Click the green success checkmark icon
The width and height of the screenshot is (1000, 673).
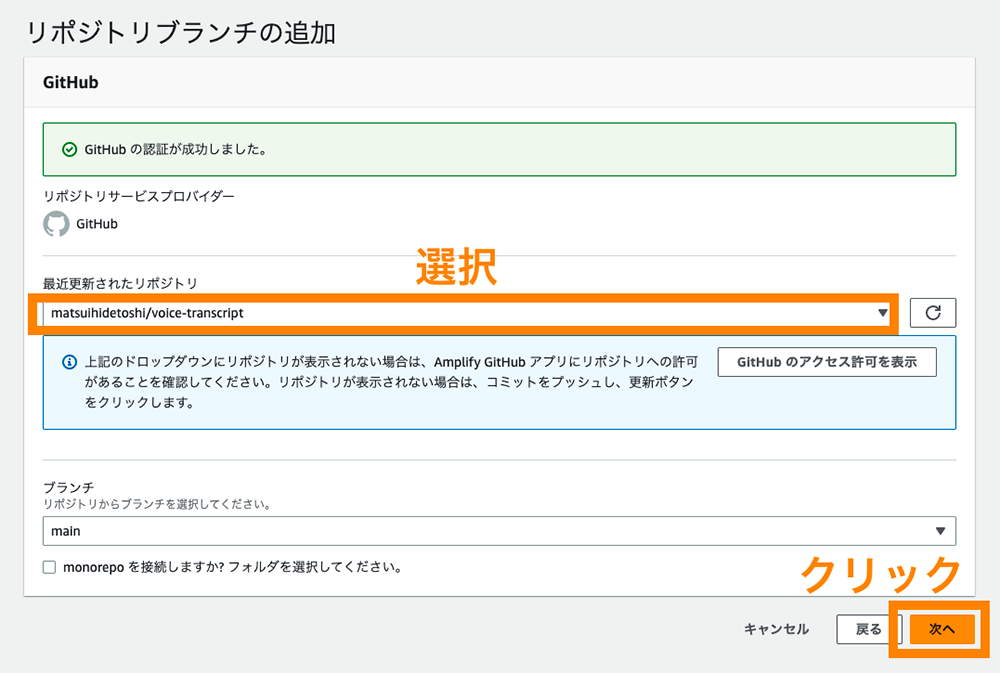(x=70, y=150)
